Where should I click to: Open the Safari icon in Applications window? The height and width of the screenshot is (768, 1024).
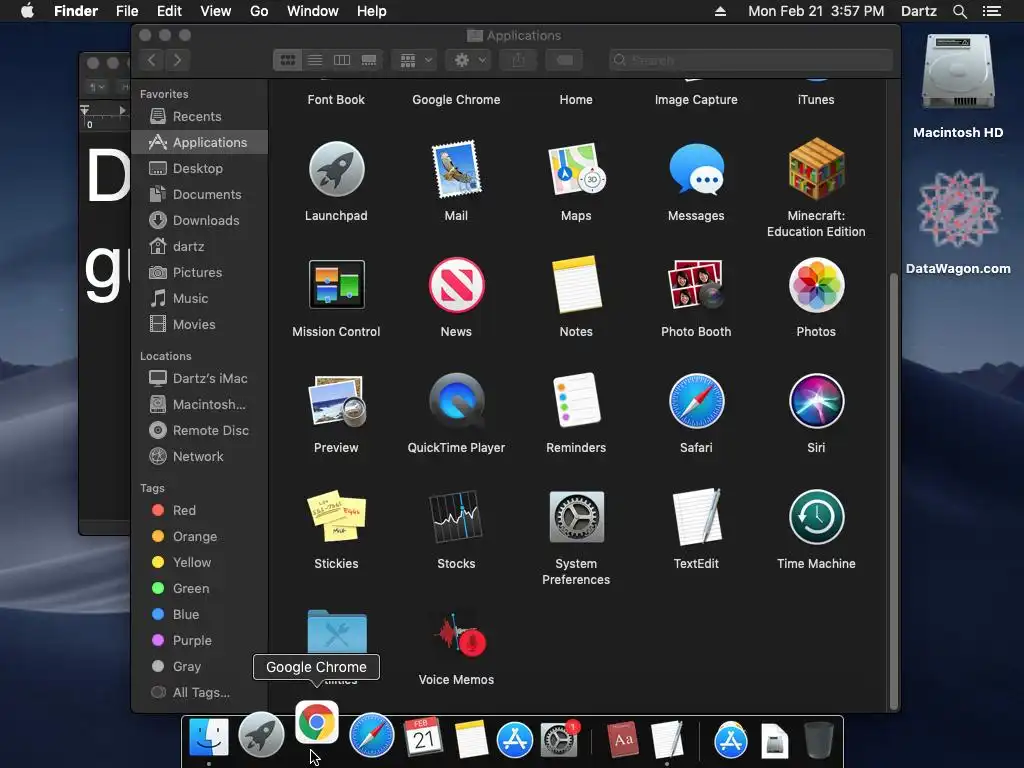[x=696, y=401]
